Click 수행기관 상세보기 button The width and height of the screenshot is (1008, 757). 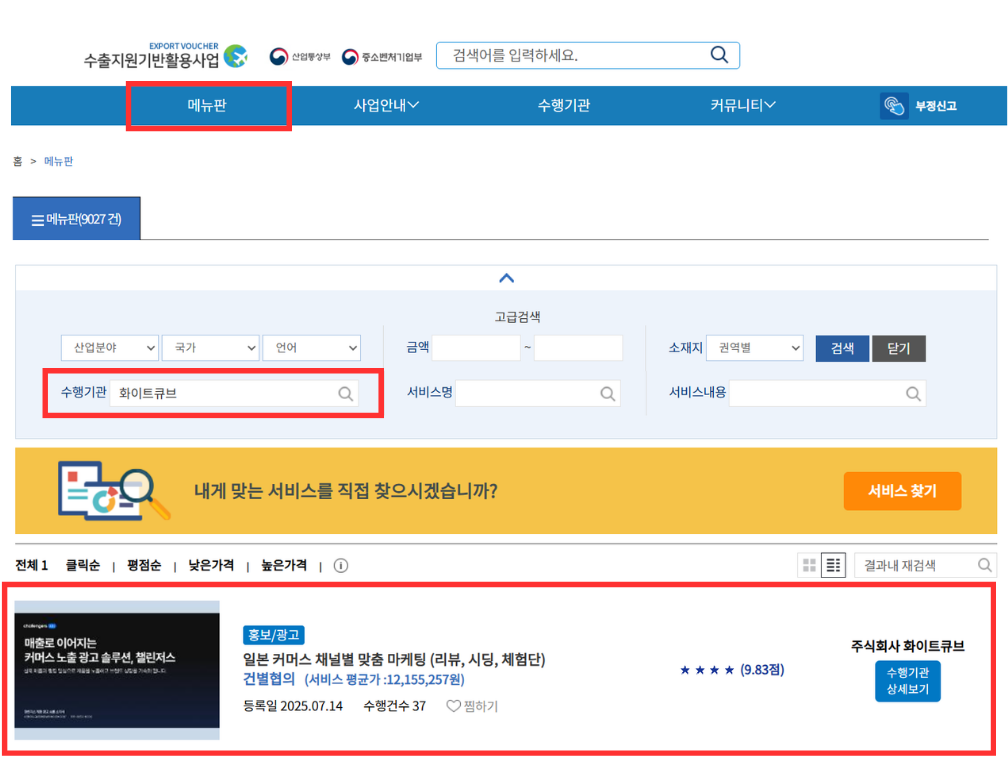pyautogui.click(x=908, y=681)
